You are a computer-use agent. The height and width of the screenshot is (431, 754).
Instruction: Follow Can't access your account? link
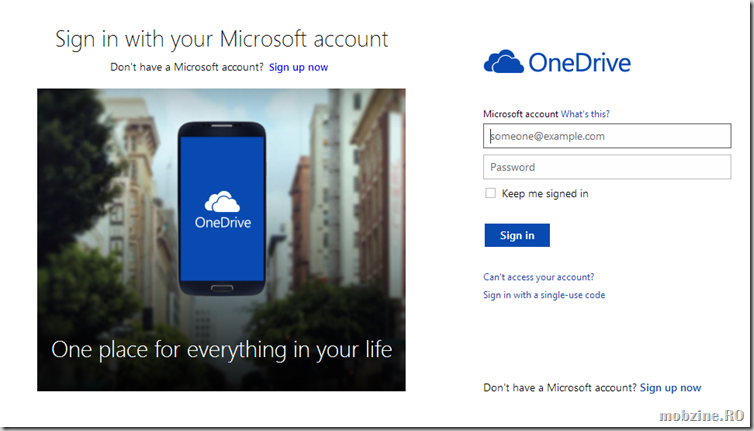coord(539,277)
